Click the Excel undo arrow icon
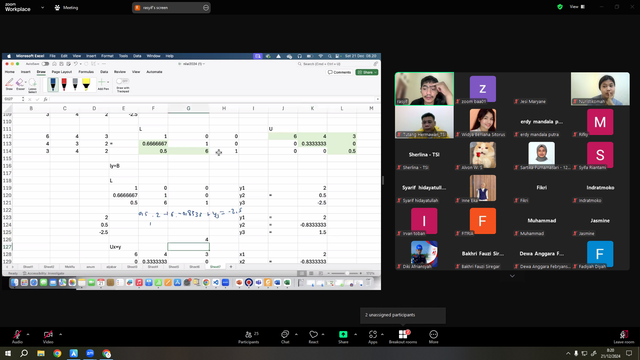The height and width of the screenshot is (360, 640). 76,64
